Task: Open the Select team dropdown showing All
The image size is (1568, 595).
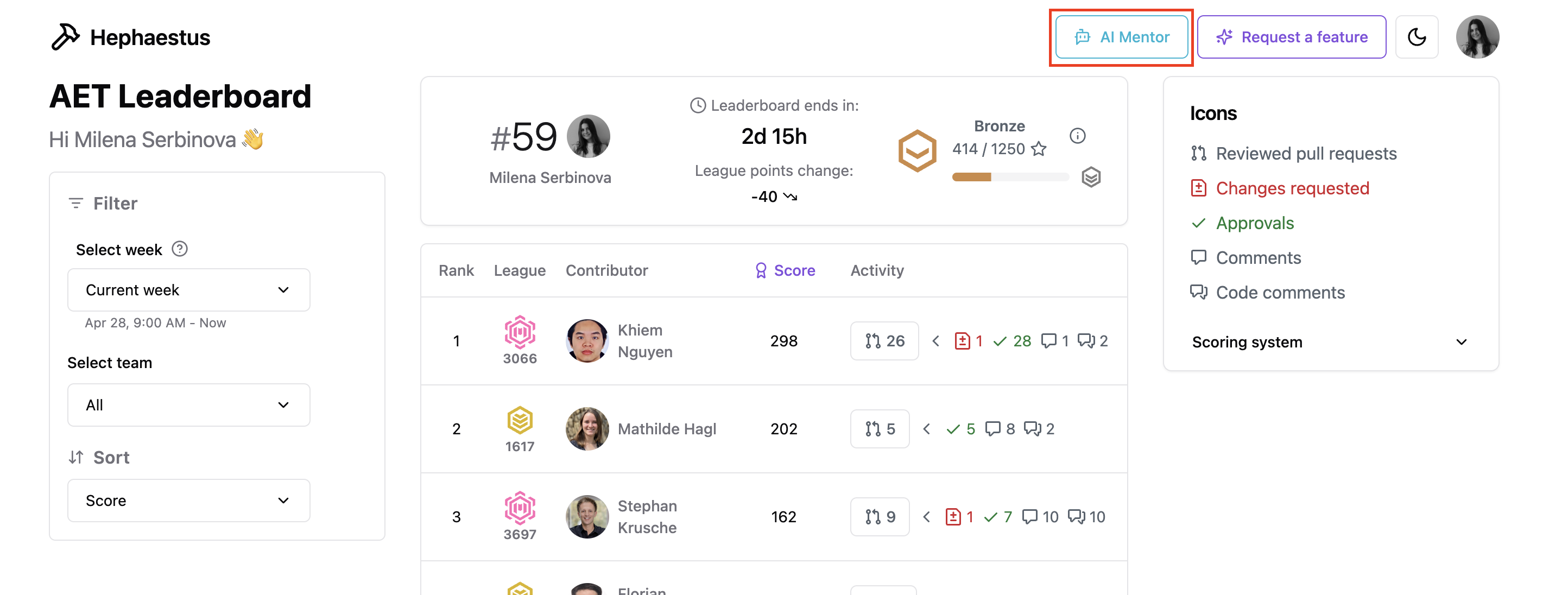Action: pos(188,404)
